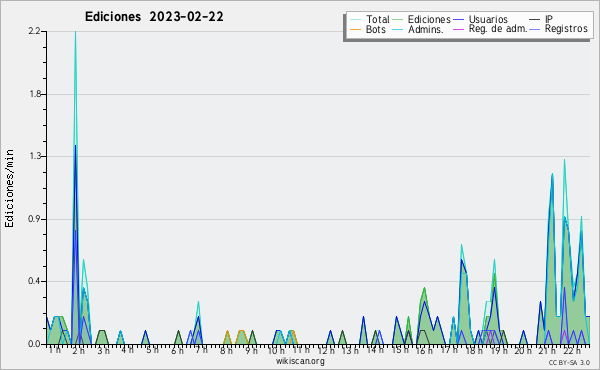Click the '19 h' x-axis label
Viewport: 600px width, 370px height.
pos(499,350)
